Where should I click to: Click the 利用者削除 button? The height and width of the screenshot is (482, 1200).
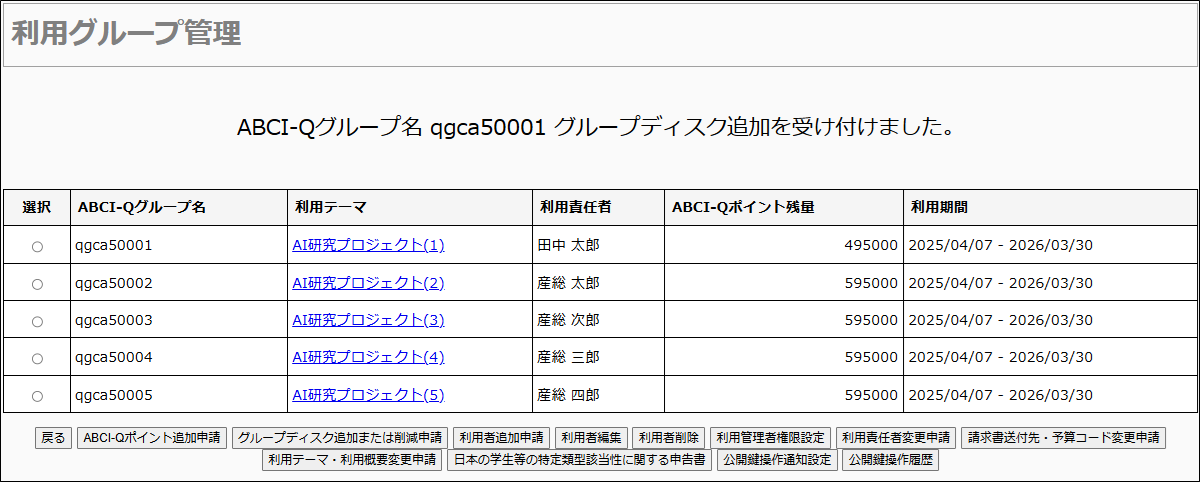coord(669,438)
